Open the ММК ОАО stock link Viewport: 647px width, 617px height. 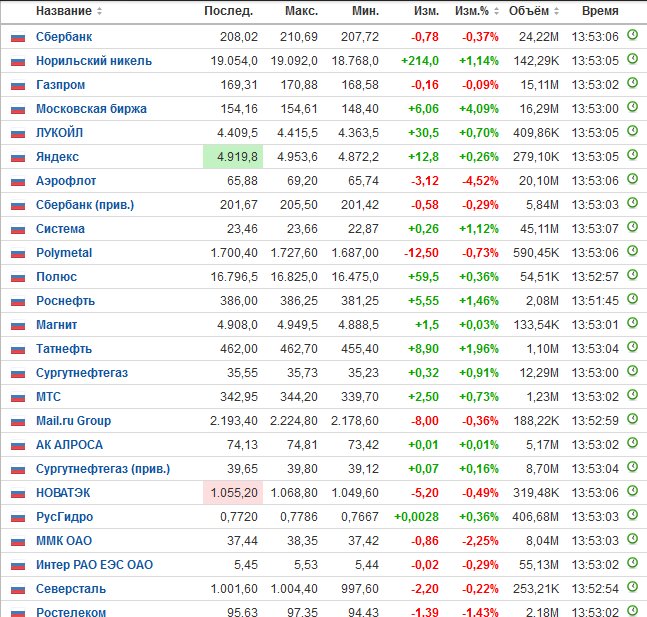[x=64, y=541]
